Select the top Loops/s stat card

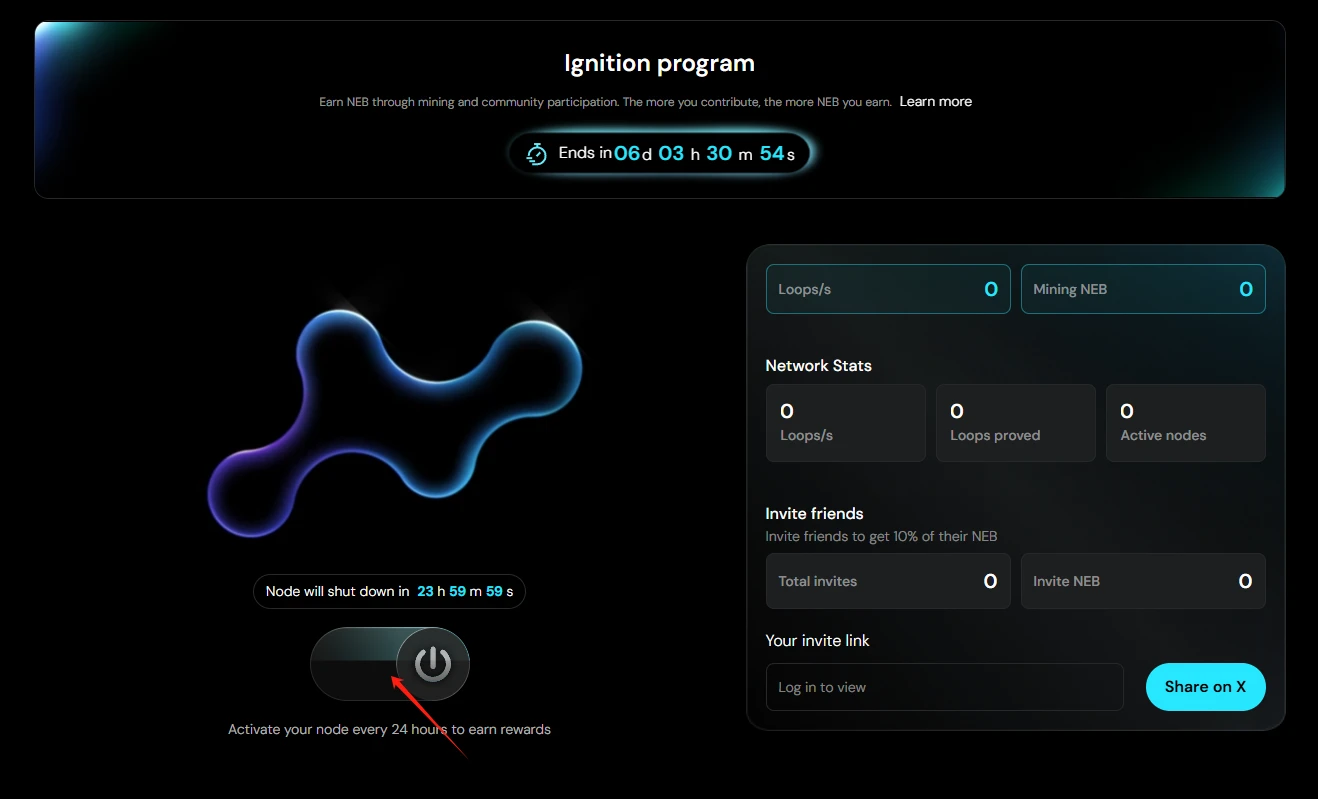pos(887,289)
